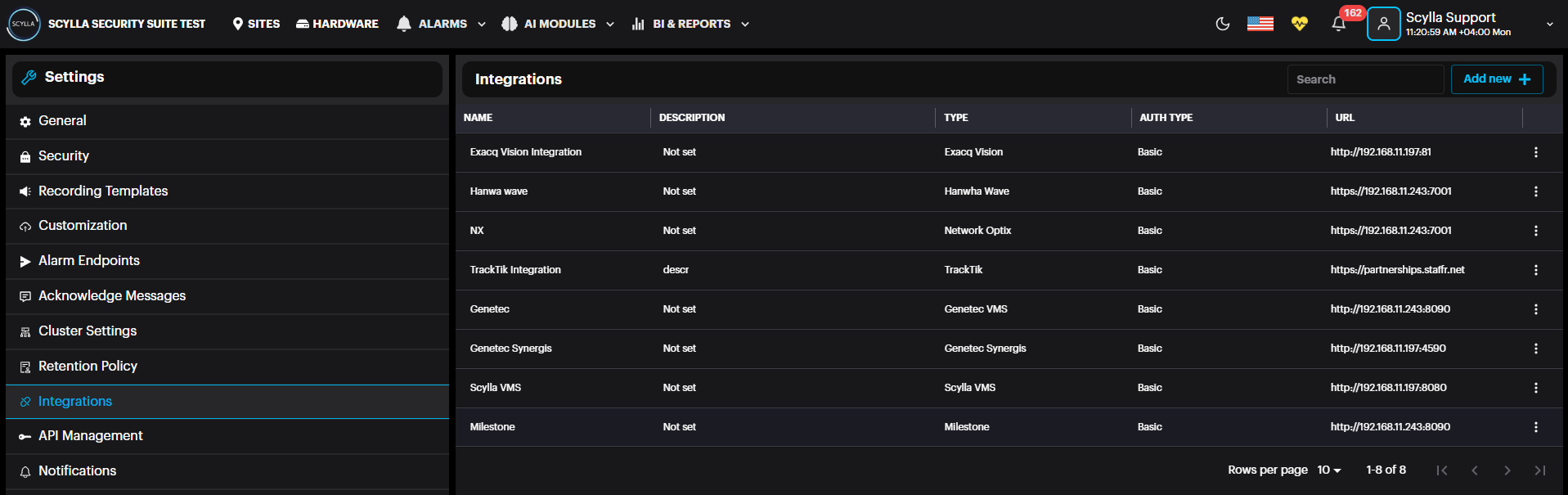The height and width of the screenshot is (495, 1568).
Task: Click the user profile avatar icon
Action: [1383, 24]
